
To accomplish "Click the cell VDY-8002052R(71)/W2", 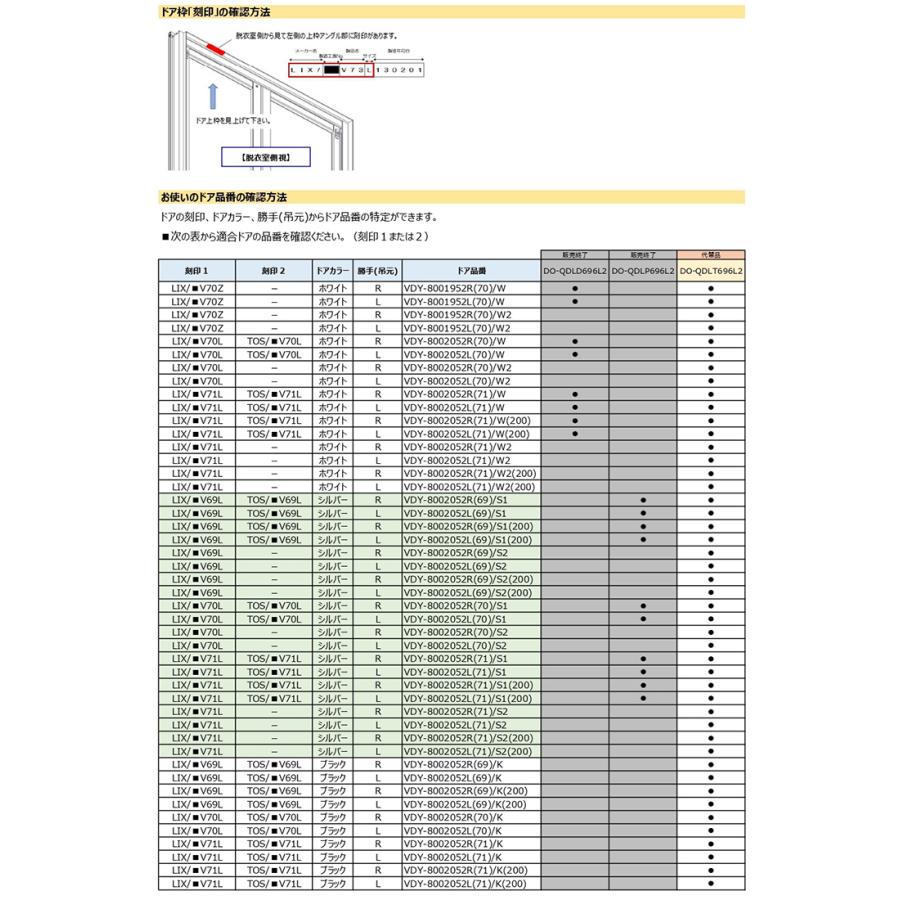I will [x=471, y=447].
